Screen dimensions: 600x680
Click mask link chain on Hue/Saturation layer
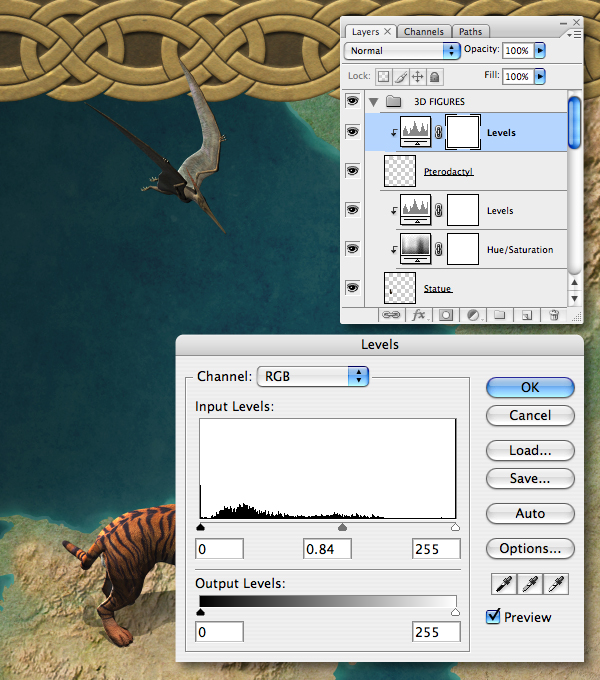(439, 249)
